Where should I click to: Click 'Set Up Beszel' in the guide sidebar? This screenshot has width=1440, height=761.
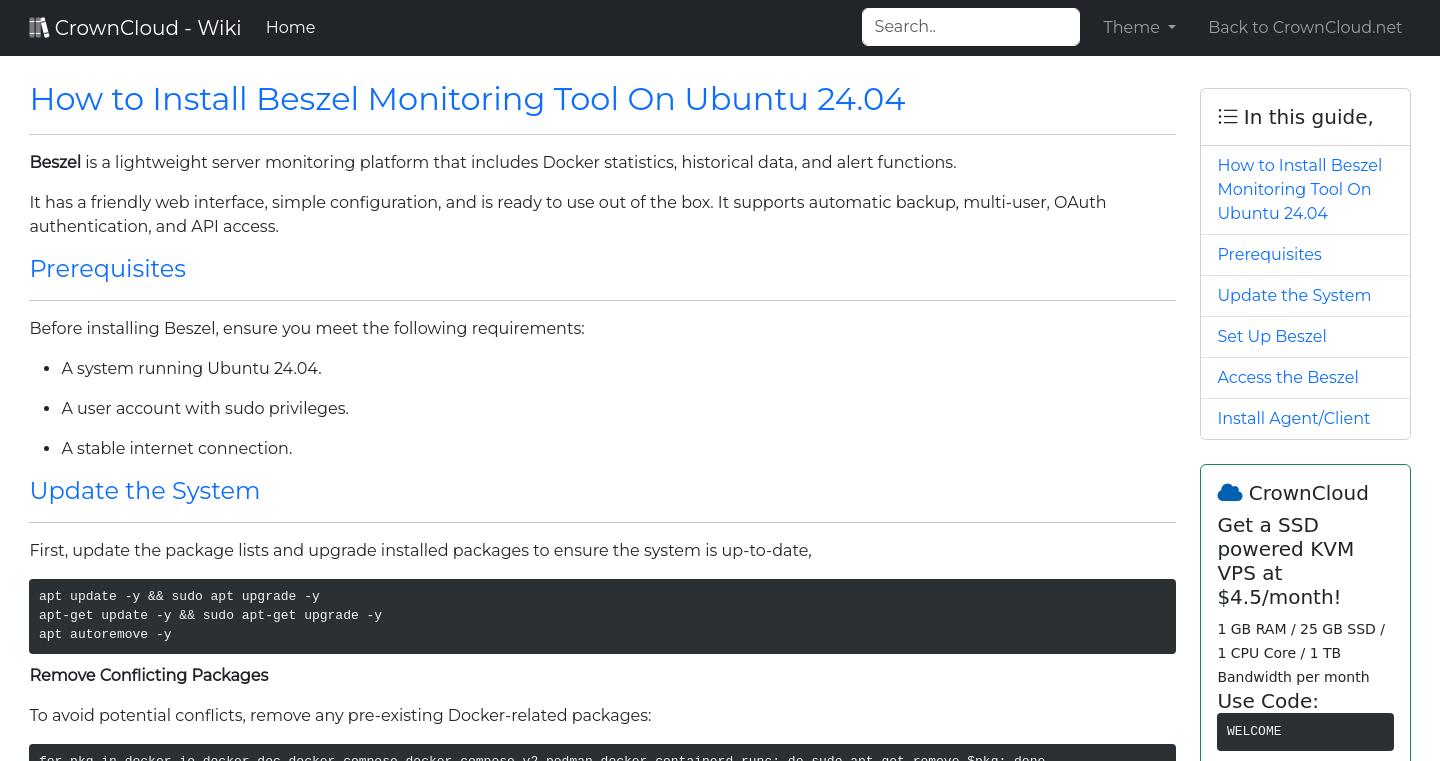click(x=1272, y=336)
